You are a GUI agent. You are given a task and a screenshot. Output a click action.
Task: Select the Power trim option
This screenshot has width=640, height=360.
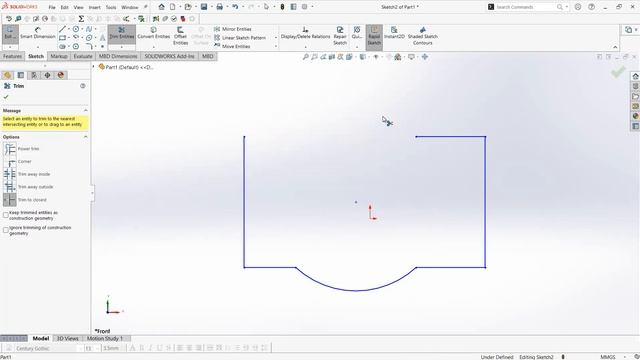pos(21,149)
